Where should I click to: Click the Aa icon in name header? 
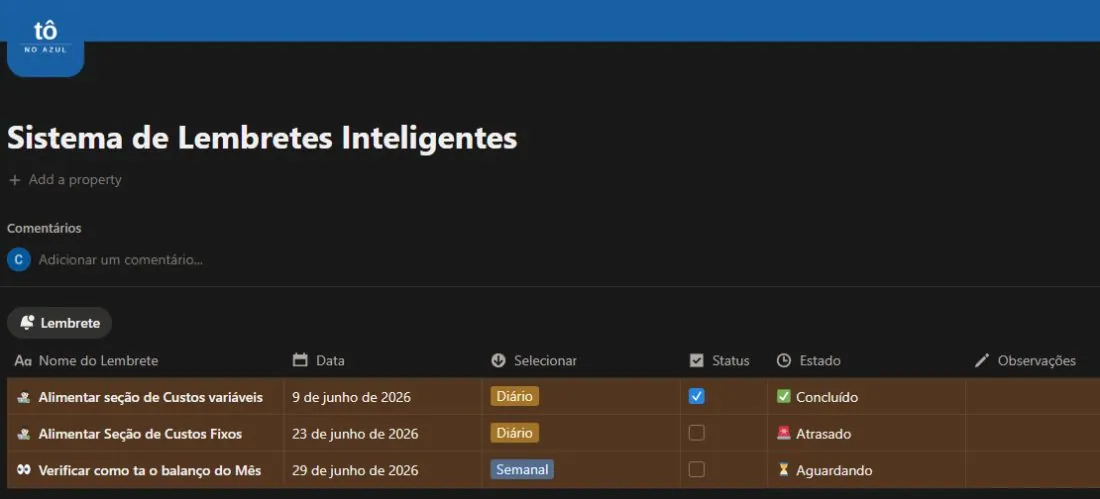coord(23,361)
